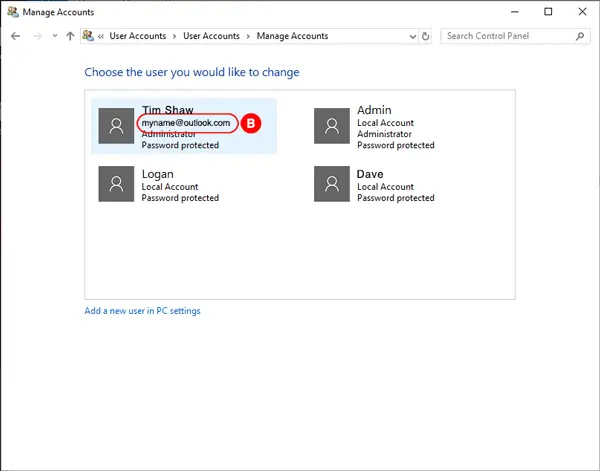The width and height of the screenshot is (600, 471).
Task: Select the Admin account avatar
Action: (x=332, y=126)
